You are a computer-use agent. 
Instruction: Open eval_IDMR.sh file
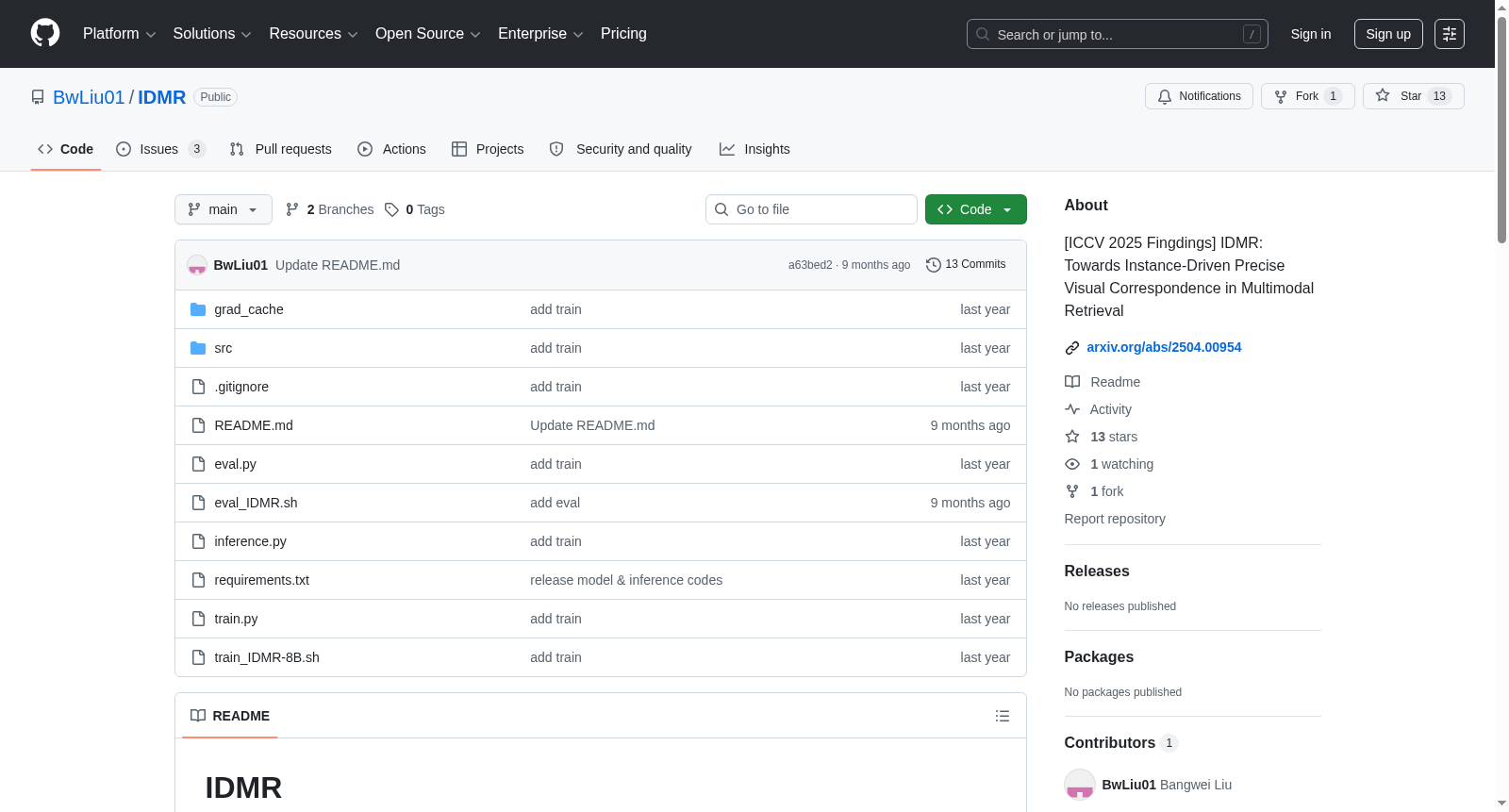pos(256,503)
